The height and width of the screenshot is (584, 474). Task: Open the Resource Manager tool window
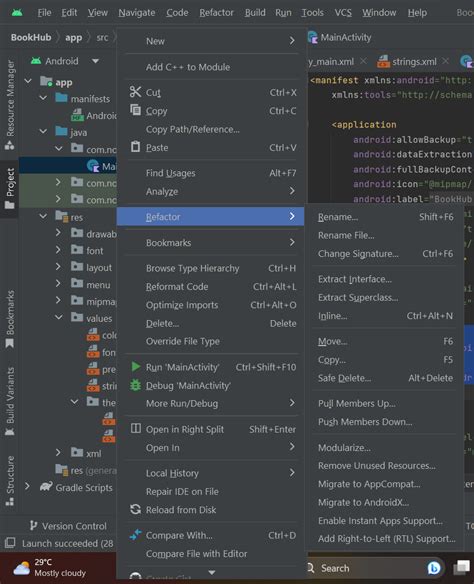[x=10, y=105]
